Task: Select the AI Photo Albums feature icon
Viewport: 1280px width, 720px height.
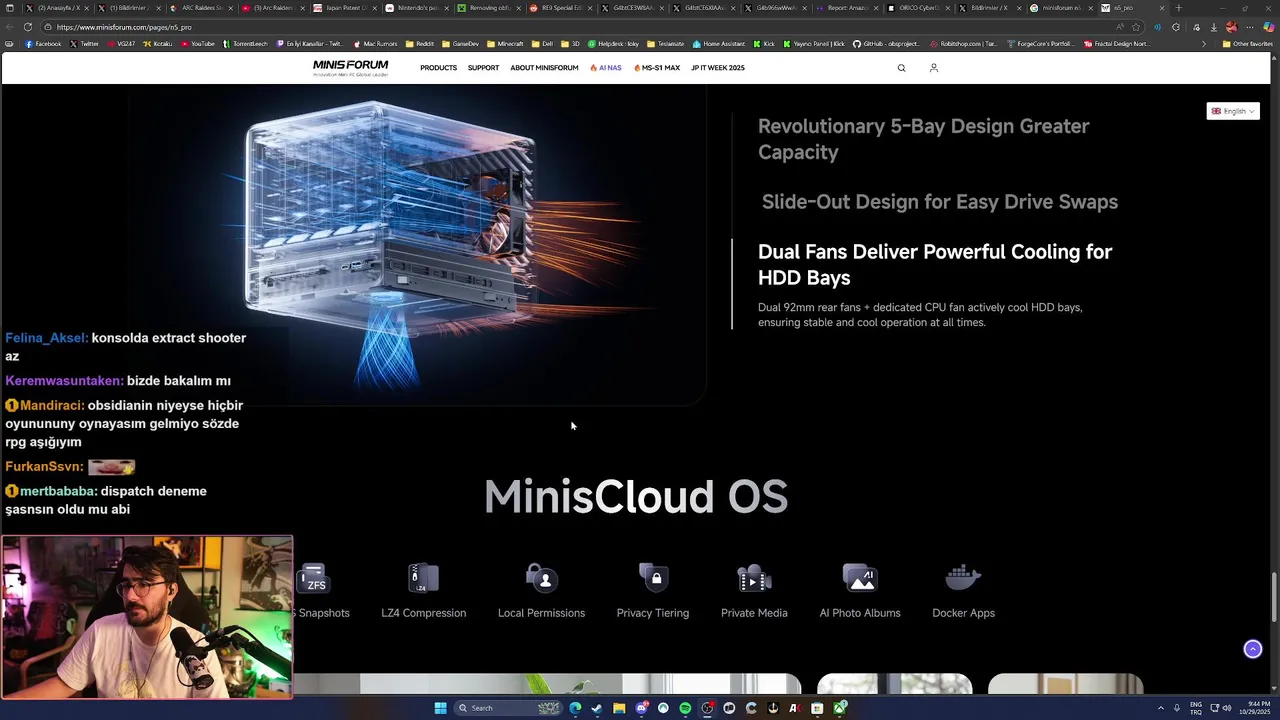Action: pos(860,578)
